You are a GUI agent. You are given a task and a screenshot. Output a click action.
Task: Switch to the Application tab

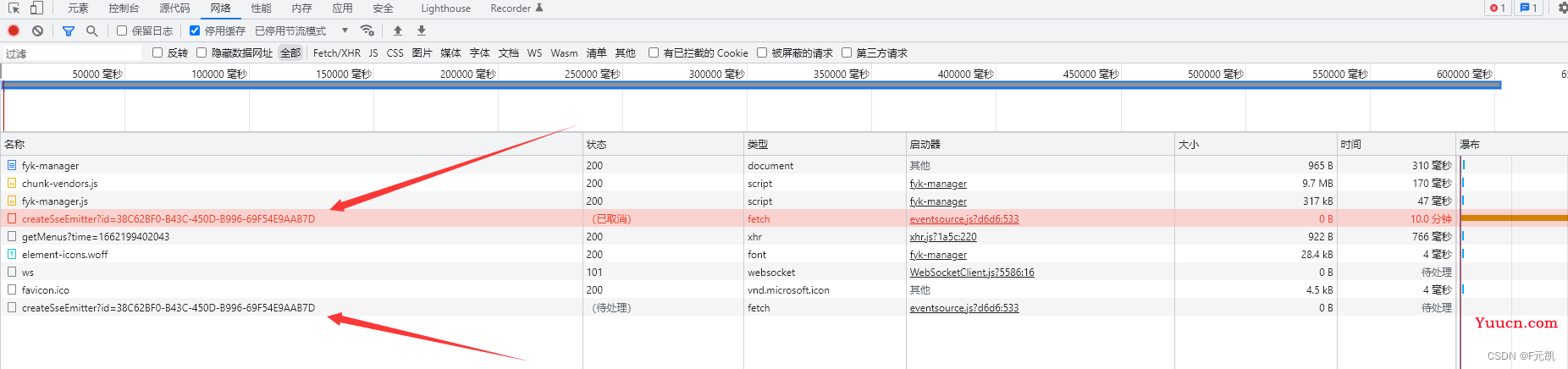pos(342,8)
